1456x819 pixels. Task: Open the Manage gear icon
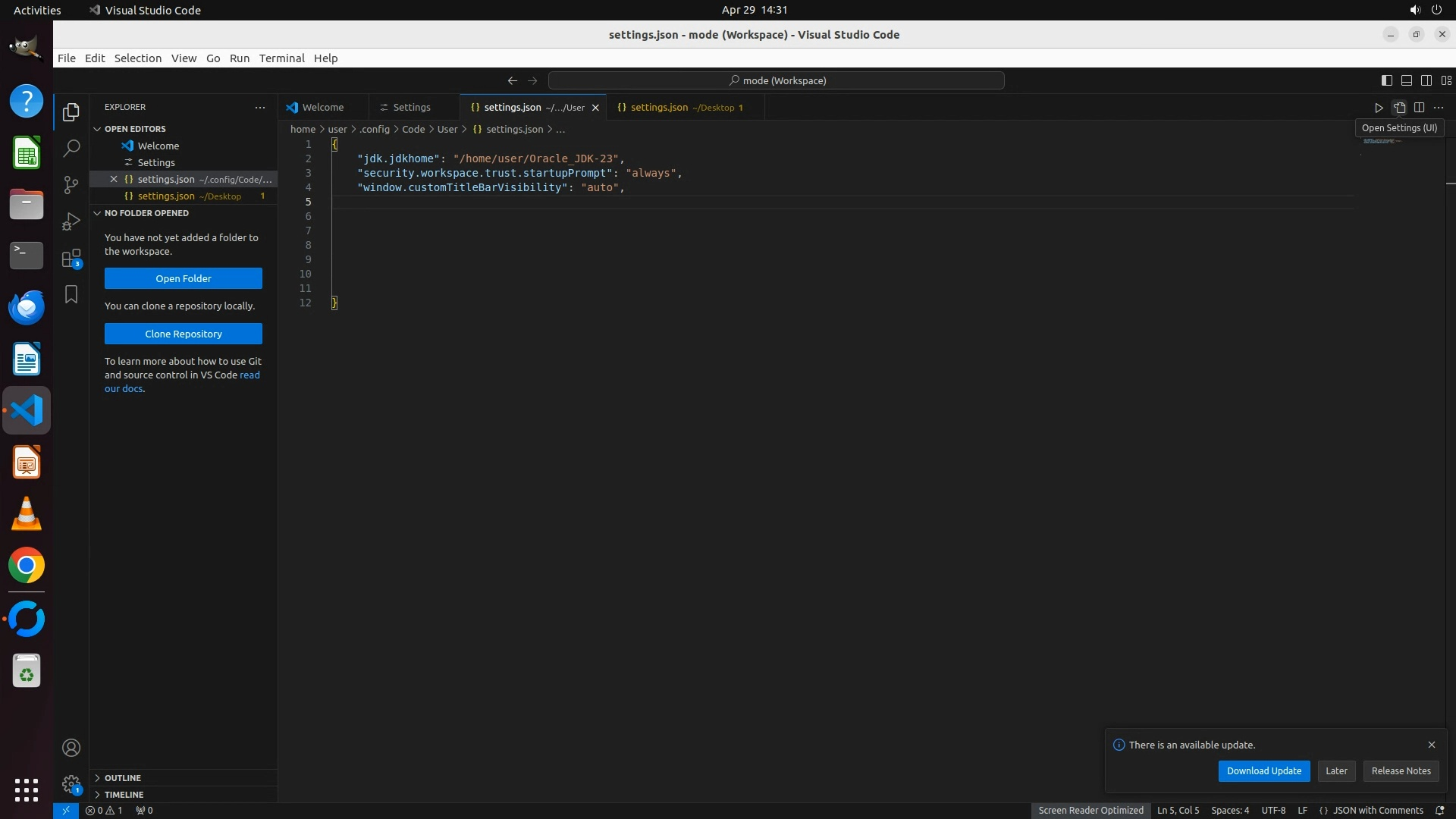tap(71, 783)
